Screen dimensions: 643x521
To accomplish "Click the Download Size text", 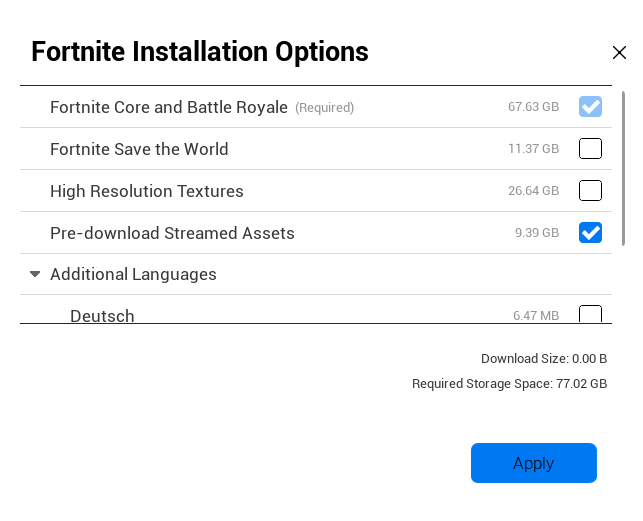I will (x=543, y=358).
